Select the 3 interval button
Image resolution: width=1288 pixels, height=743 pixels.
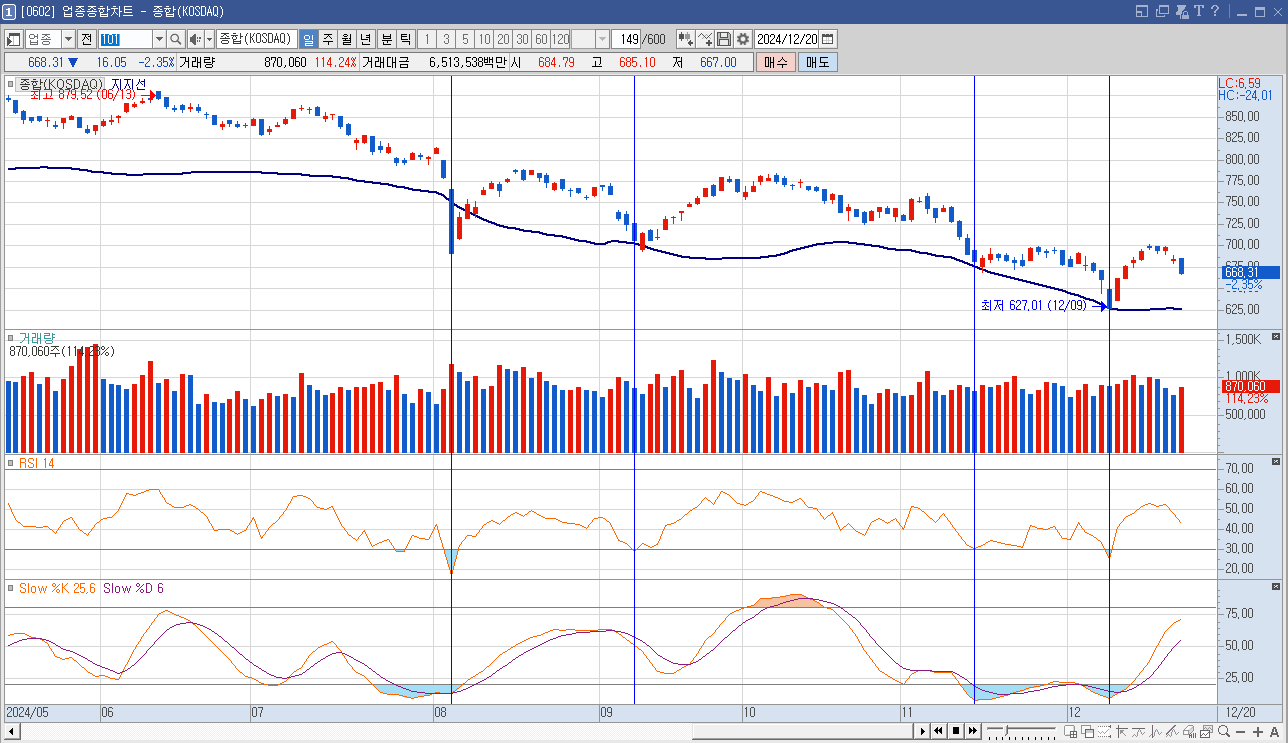pyautogui.click(x=446, y=39)
